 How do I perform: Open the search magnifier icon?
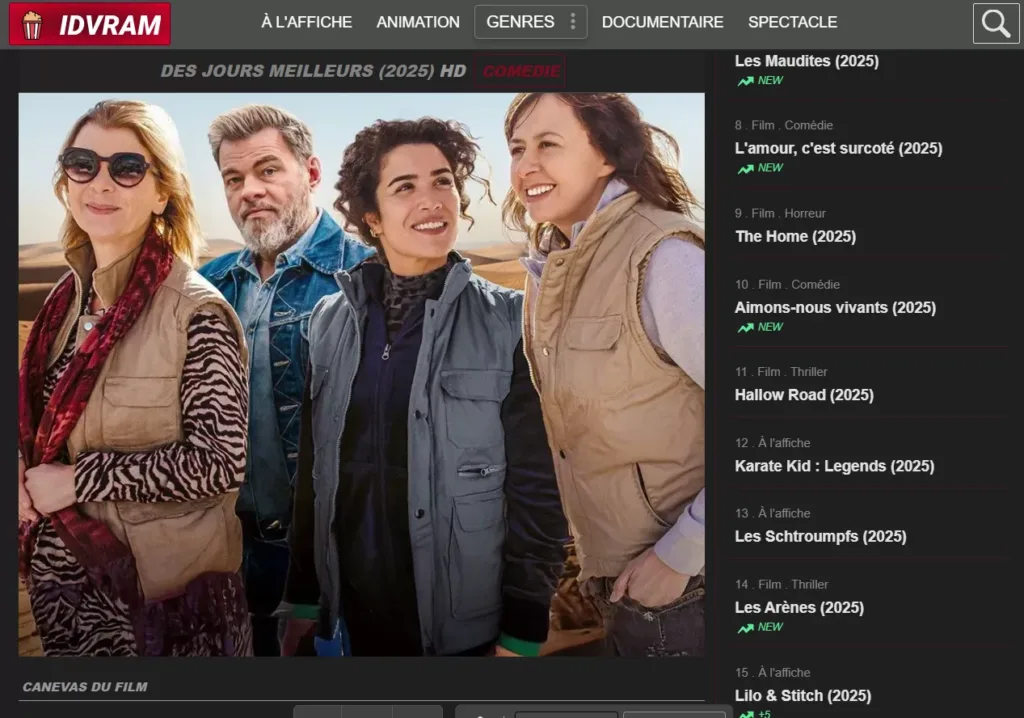(x=995, y=24)
